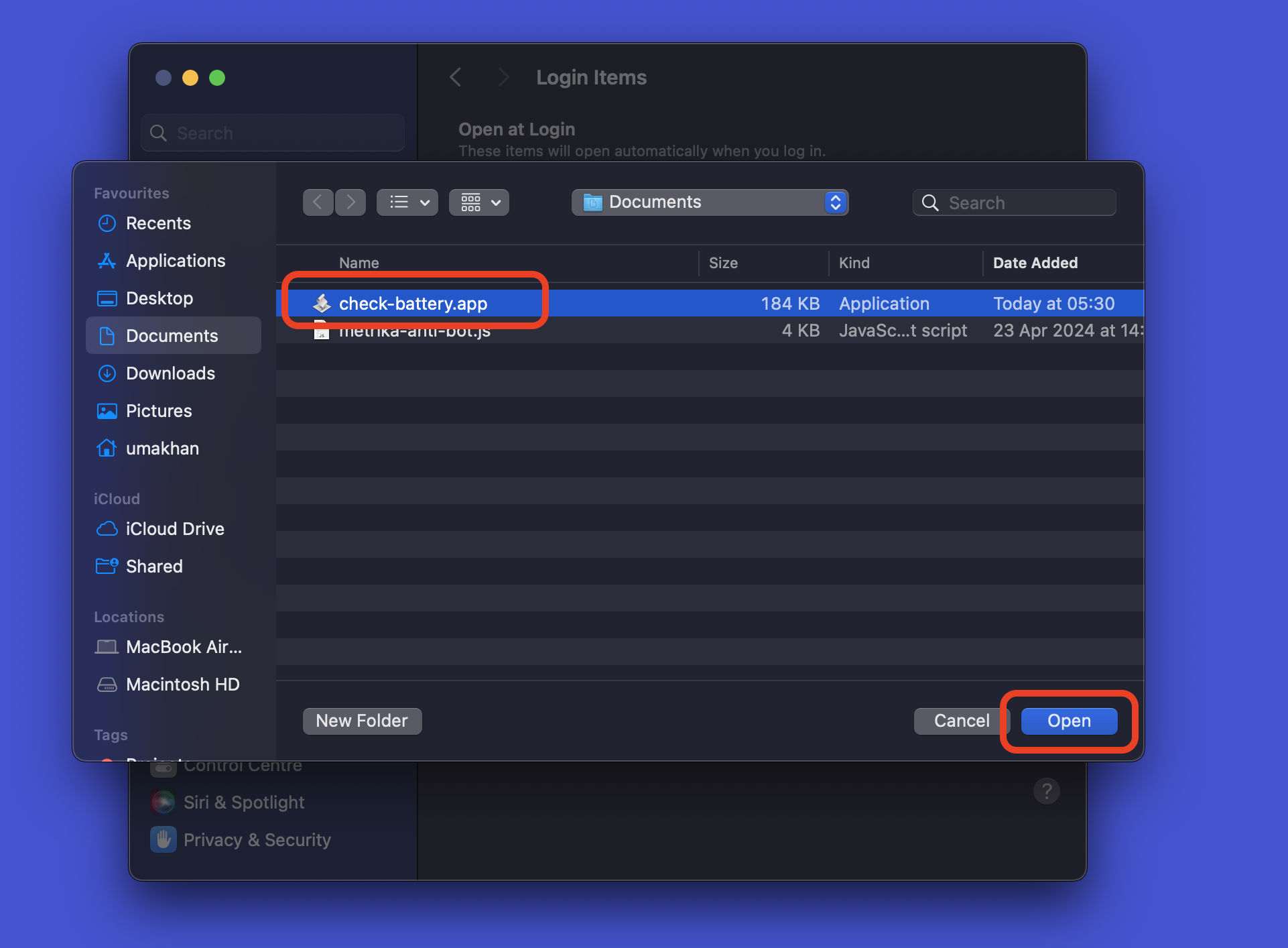
Task: Select Desktop in Favourites sidebar
Action: pyautogui.click(x=159, y=298)
